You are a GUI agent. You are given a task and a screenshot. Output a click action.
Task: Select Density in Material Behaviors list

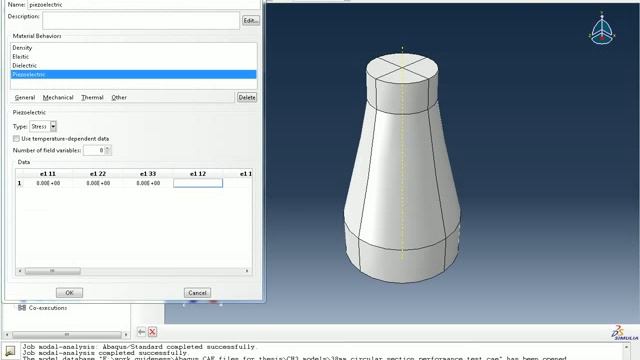pos(133,48)
